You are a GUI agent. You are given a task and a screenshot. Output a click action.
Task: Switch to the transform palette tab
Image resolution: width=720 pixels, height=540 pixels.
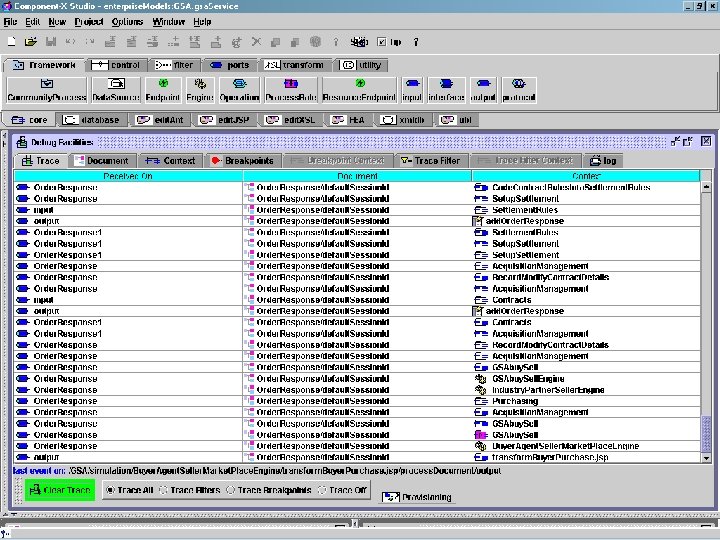click(x=296, y=65)
